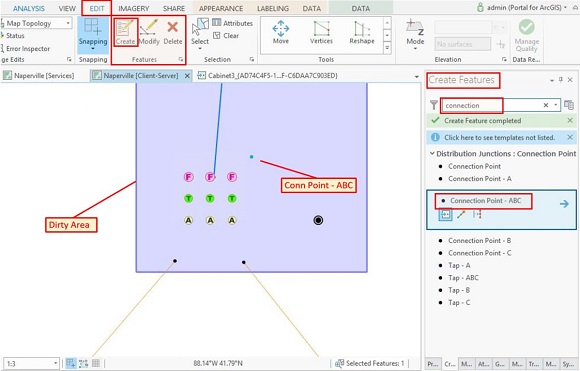Screen dimensions: 580x371
Task: Open the Imagery ribbon tab
Action: (x=134, y=8)
